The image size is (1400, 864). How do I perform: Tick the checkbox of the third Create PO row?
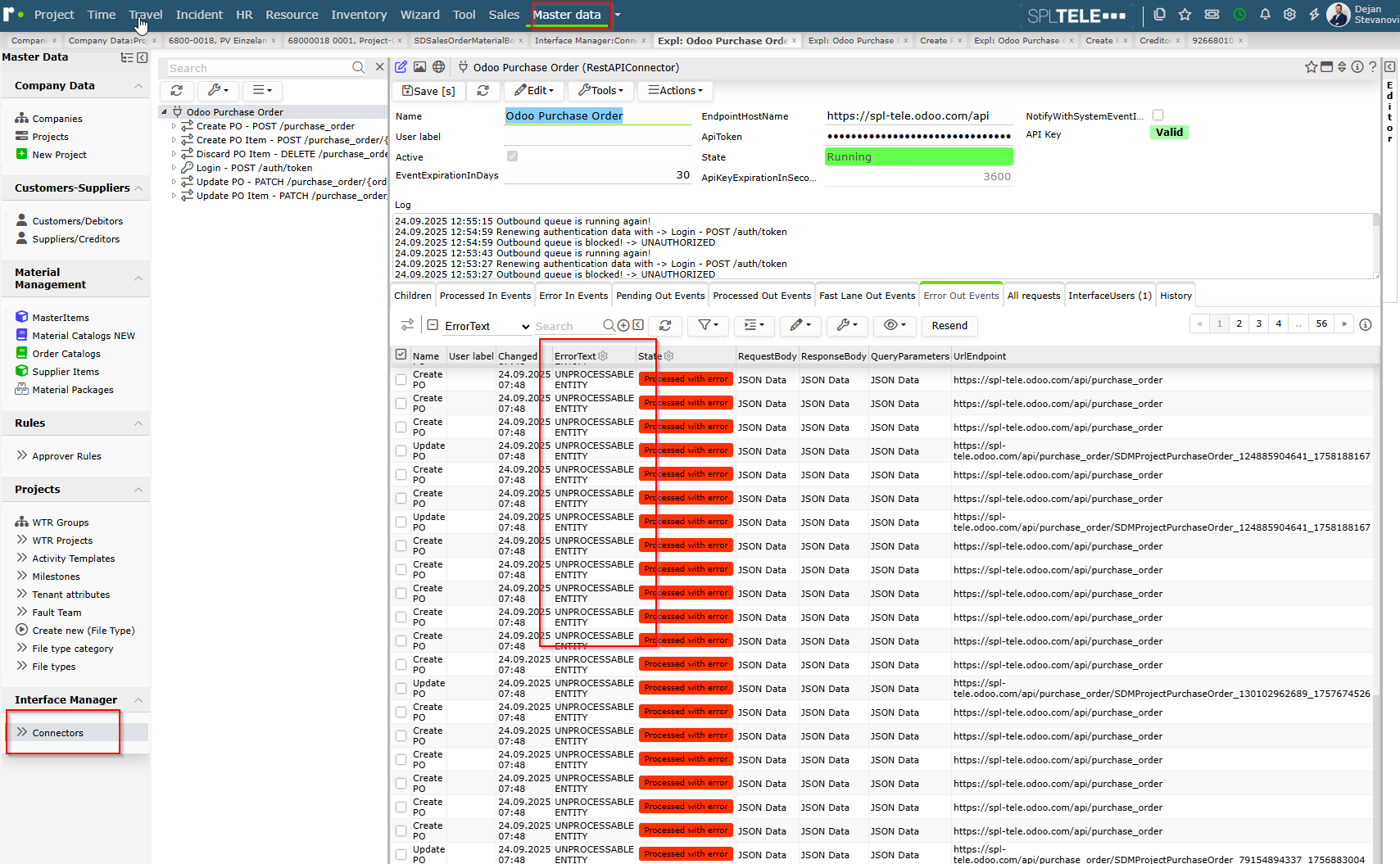(401, 427)
